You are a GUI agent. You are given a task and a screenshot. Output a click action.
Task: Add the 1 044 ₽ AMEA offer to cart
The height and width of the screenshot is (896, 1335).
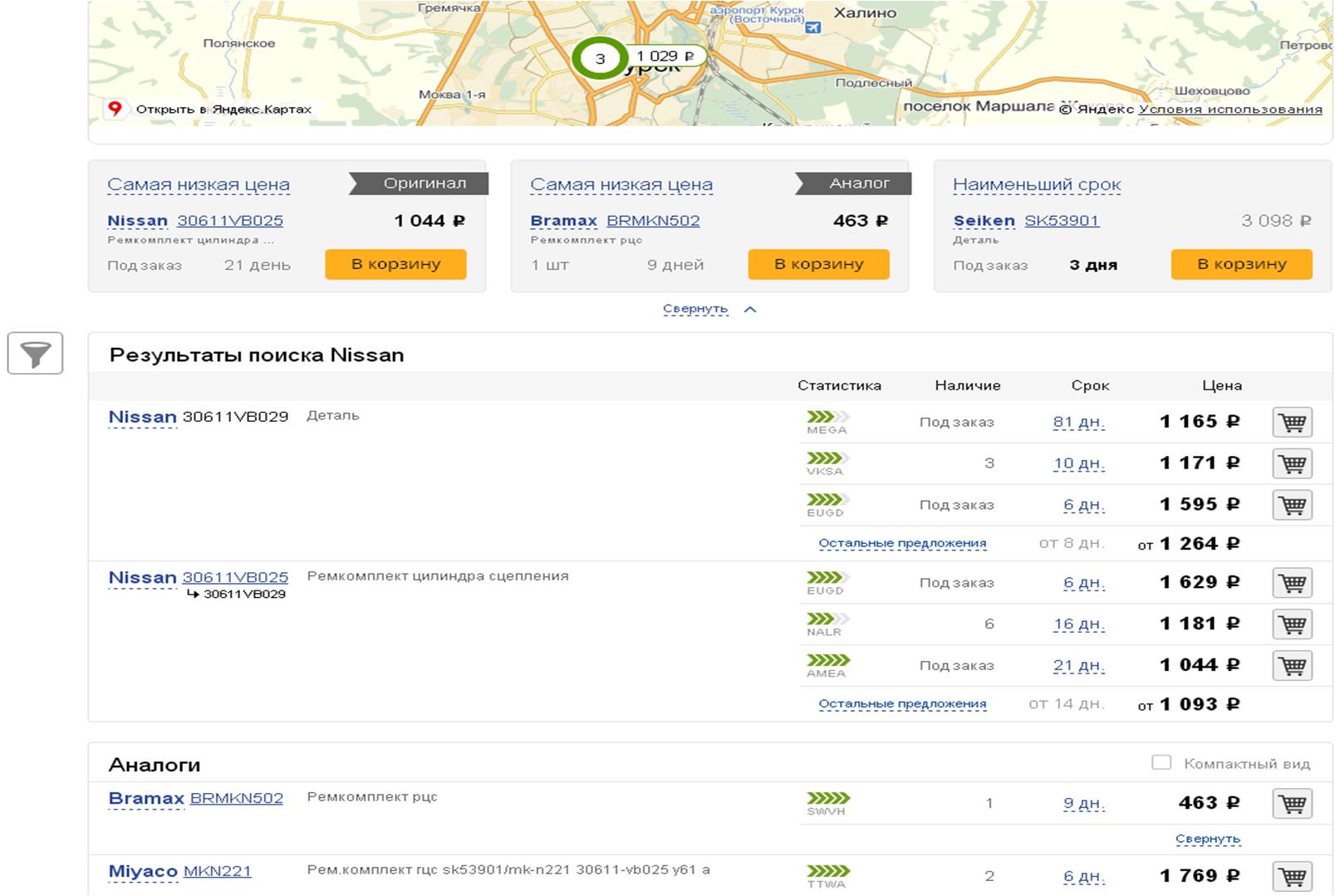(x=1292, y=665)
